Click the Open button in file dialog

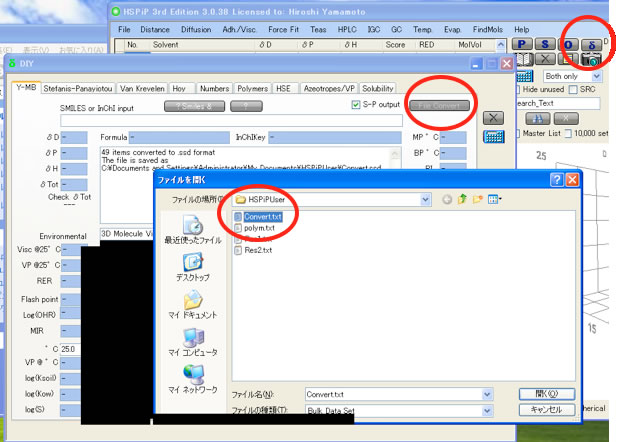coord(547,394)
